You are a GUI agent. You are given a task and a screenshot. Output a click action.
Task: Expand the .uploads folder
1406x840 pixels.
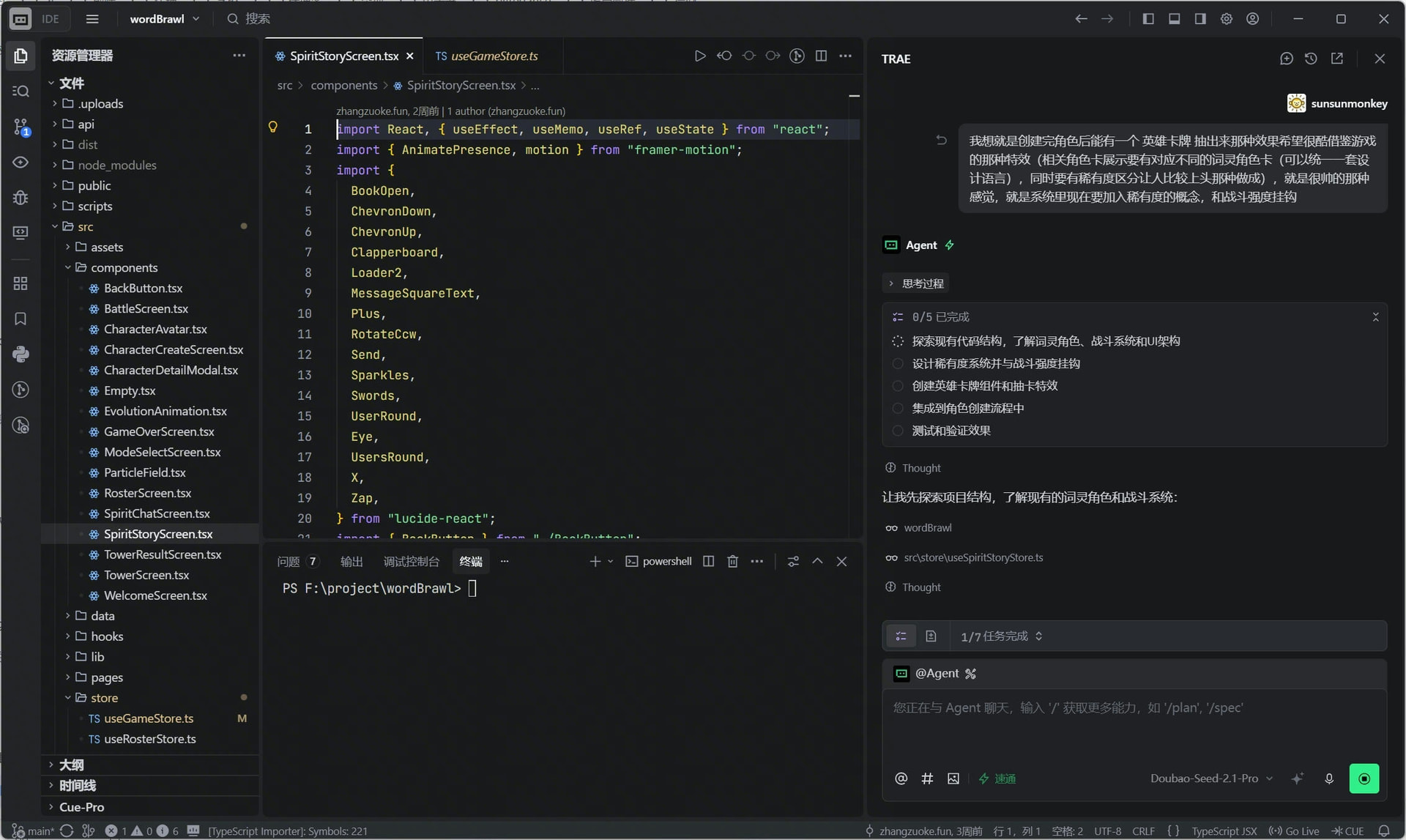(100, 103)
